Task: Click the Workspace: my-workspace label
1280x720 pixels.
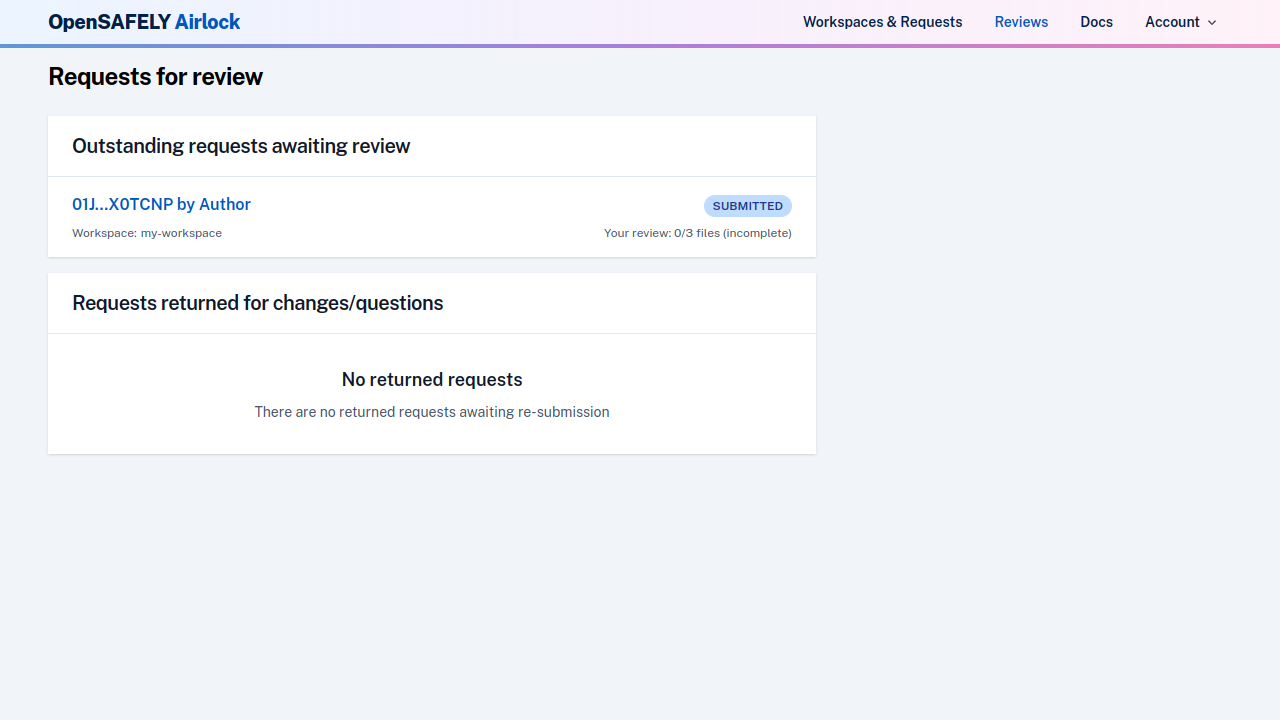Action: click(146, 233)
